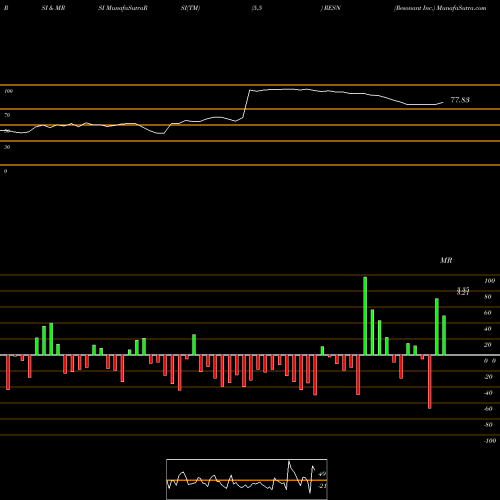Click the RESN ticker text in header
Image resolution: width=500 pixels, height=500 pixels.
(x=332, y=8)
